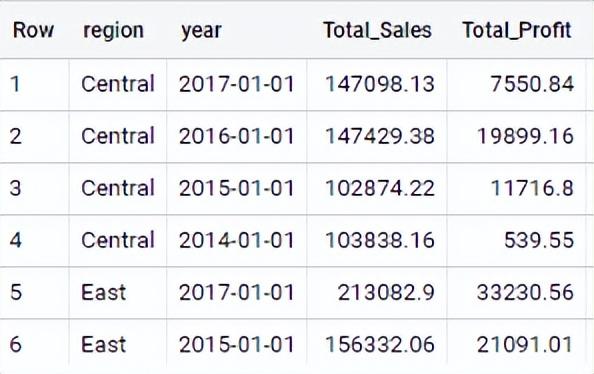The height and width of the screenshot is (374, 594).
Task: Select the cell containing 147098.13
Action: 380,84
